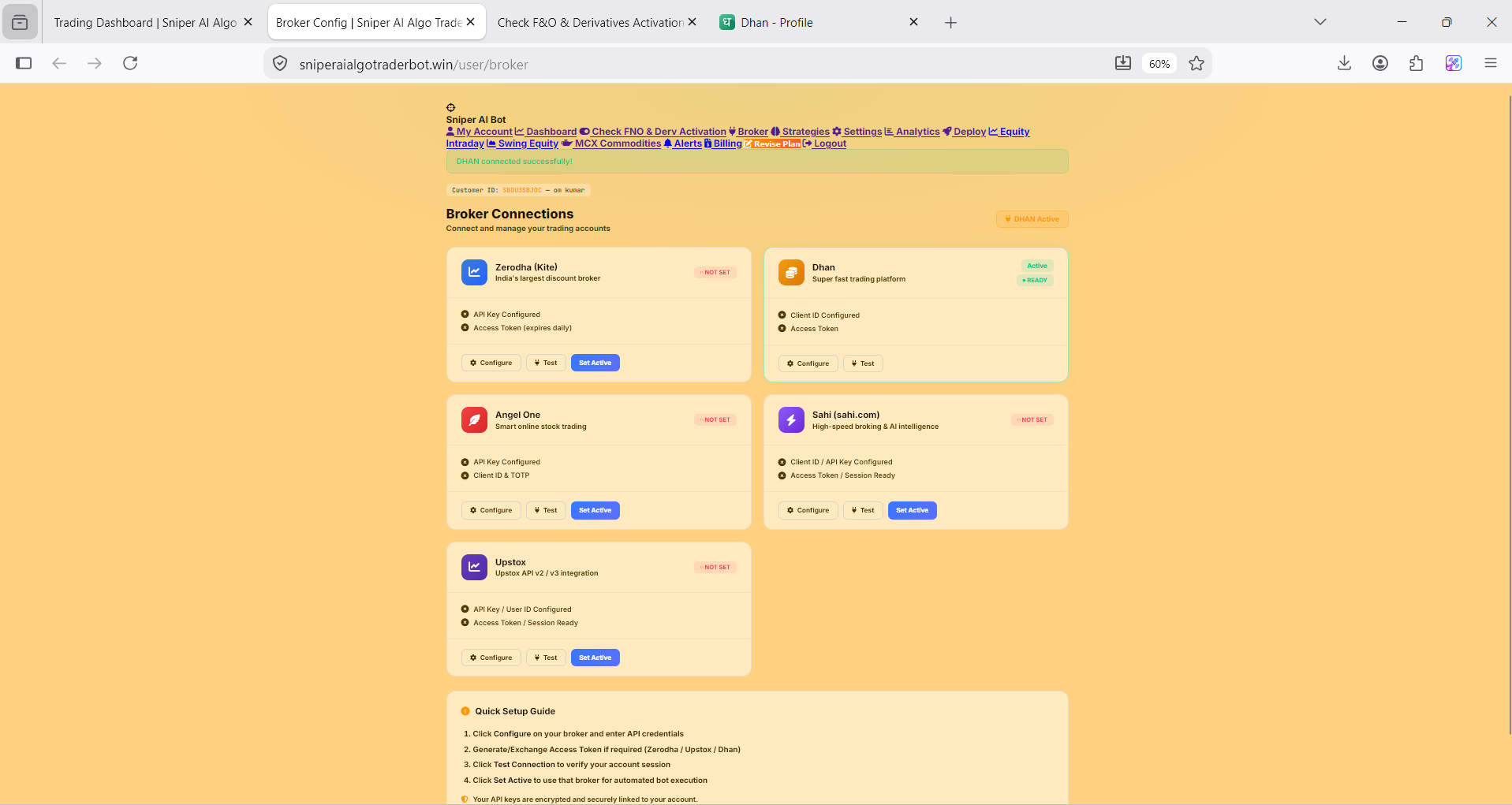Open the browser extensions puzzle icon

[x=1417, y=63]
